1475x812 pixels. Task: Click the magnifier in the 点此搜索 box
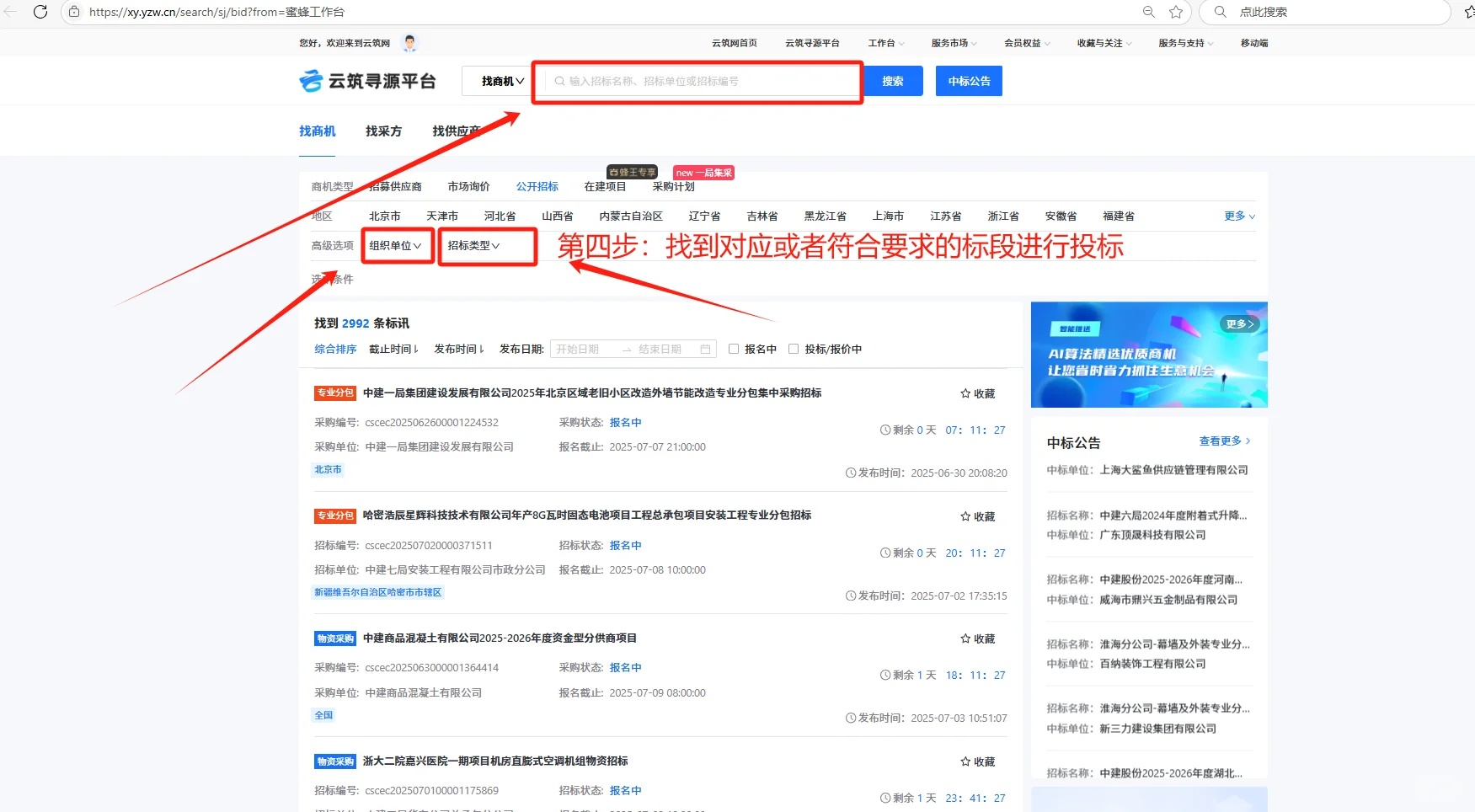[1220, 12]
